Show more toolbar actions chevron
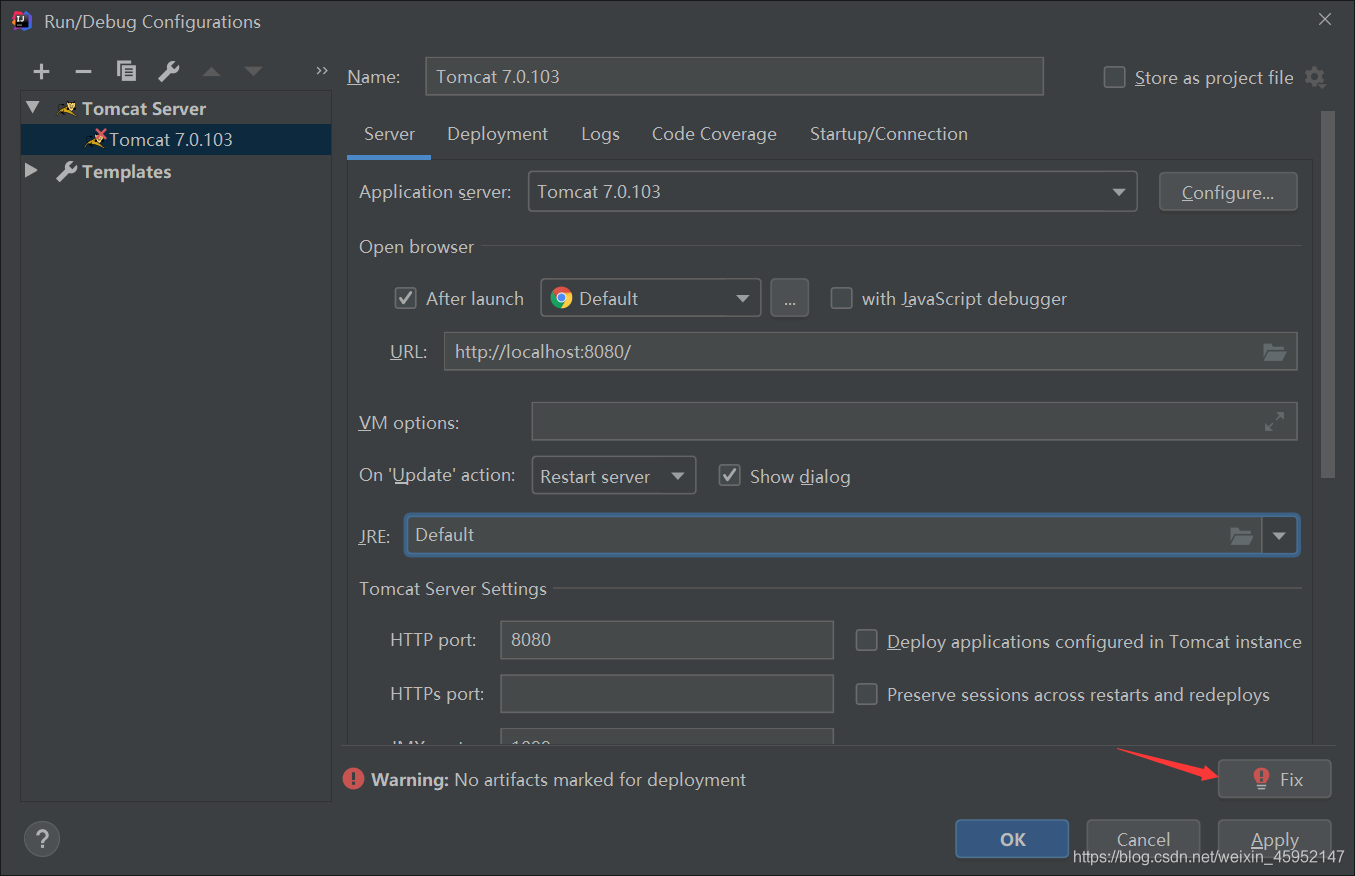 tap(321, 70)
